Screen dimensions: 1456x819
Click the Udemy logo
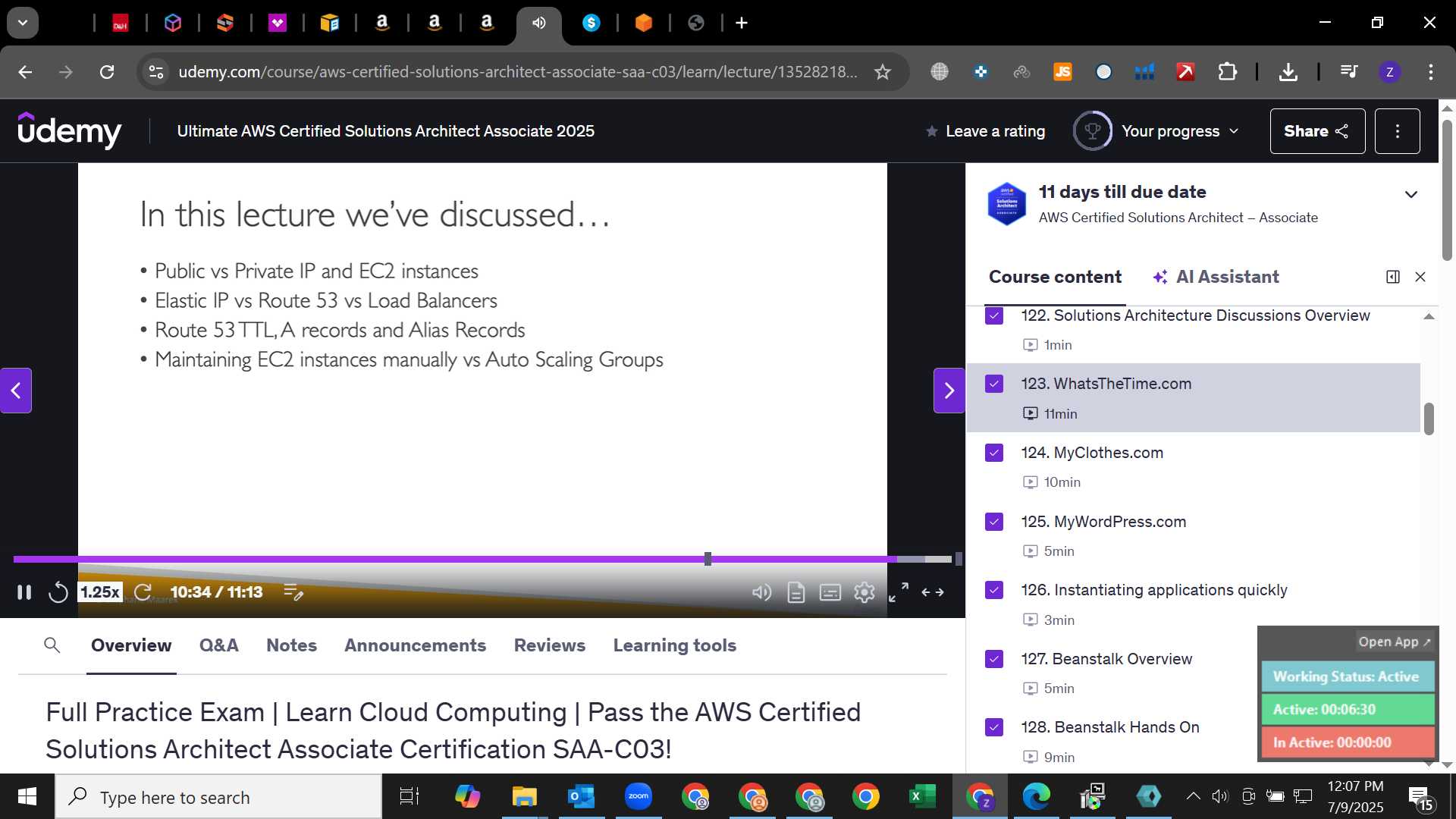pyautogui.click(x=70, y=130)
